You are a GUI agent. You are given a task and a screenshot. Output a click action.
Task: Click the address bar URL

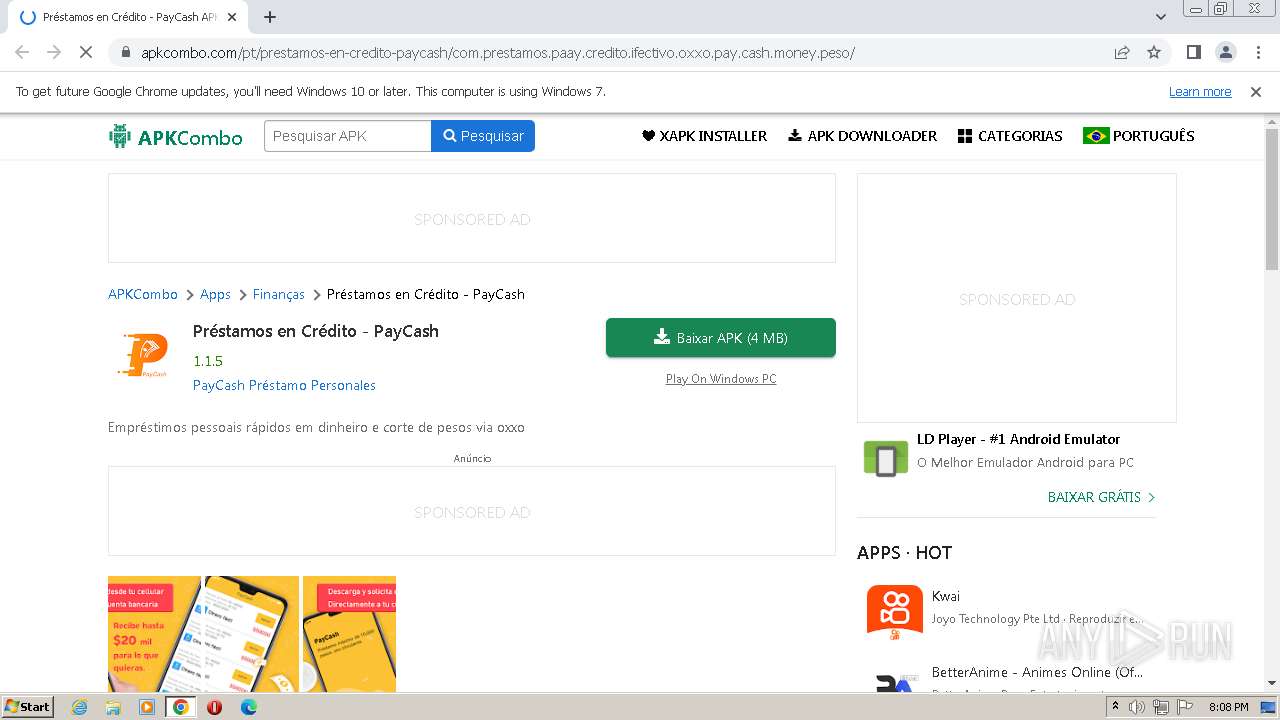pos(498,53)
